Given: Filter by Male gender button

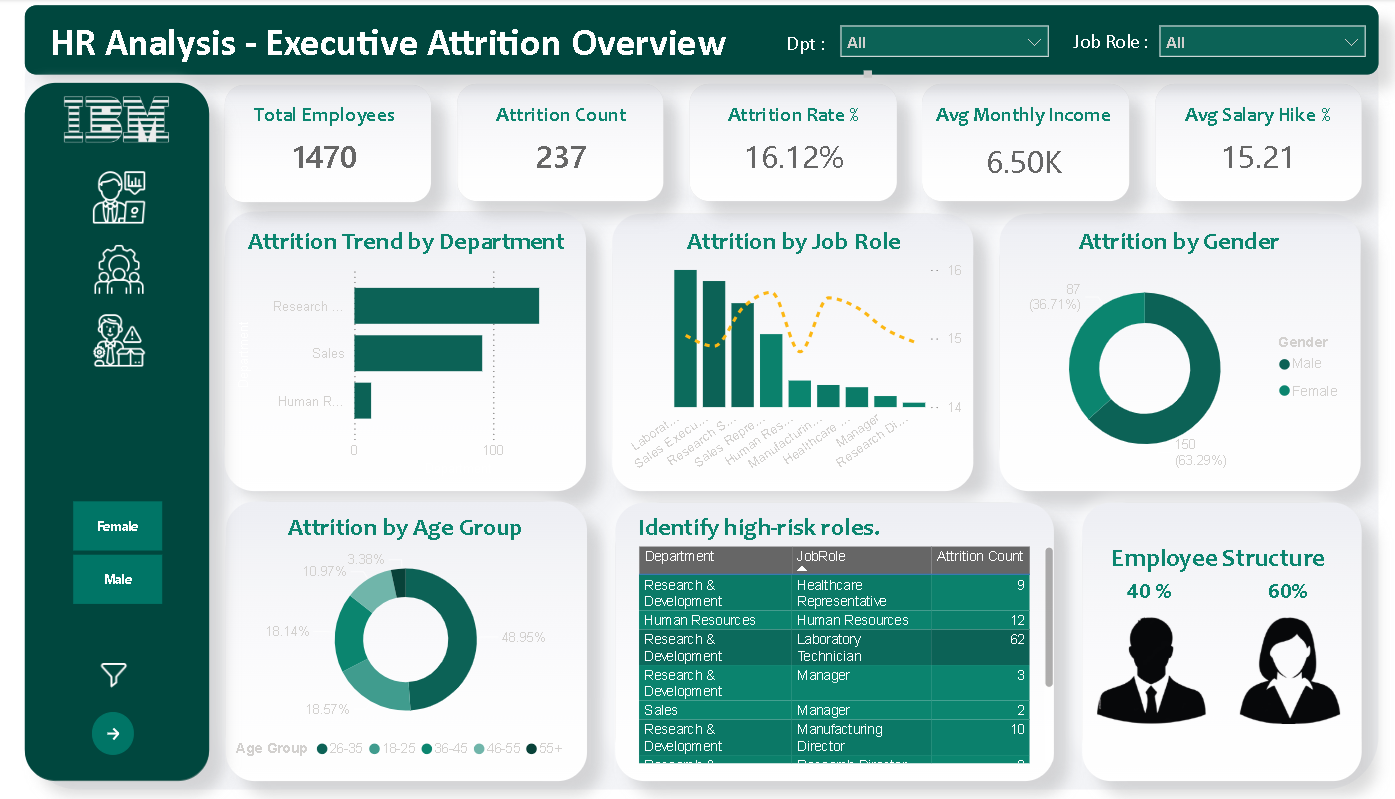Looking at the screenshot, I should coord(118,579).
